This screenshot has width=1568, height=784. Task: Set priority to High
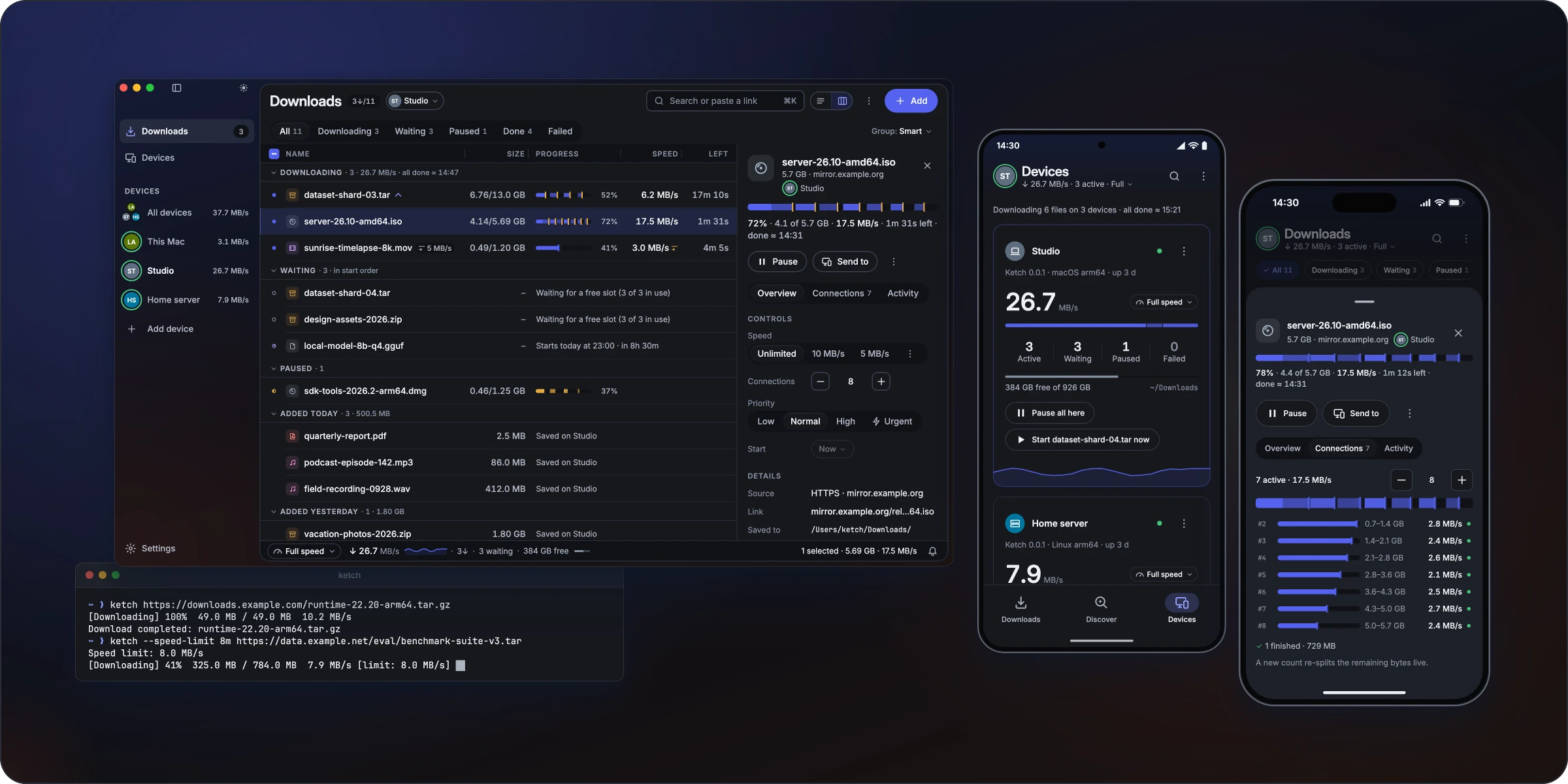[x=845, y=421]
